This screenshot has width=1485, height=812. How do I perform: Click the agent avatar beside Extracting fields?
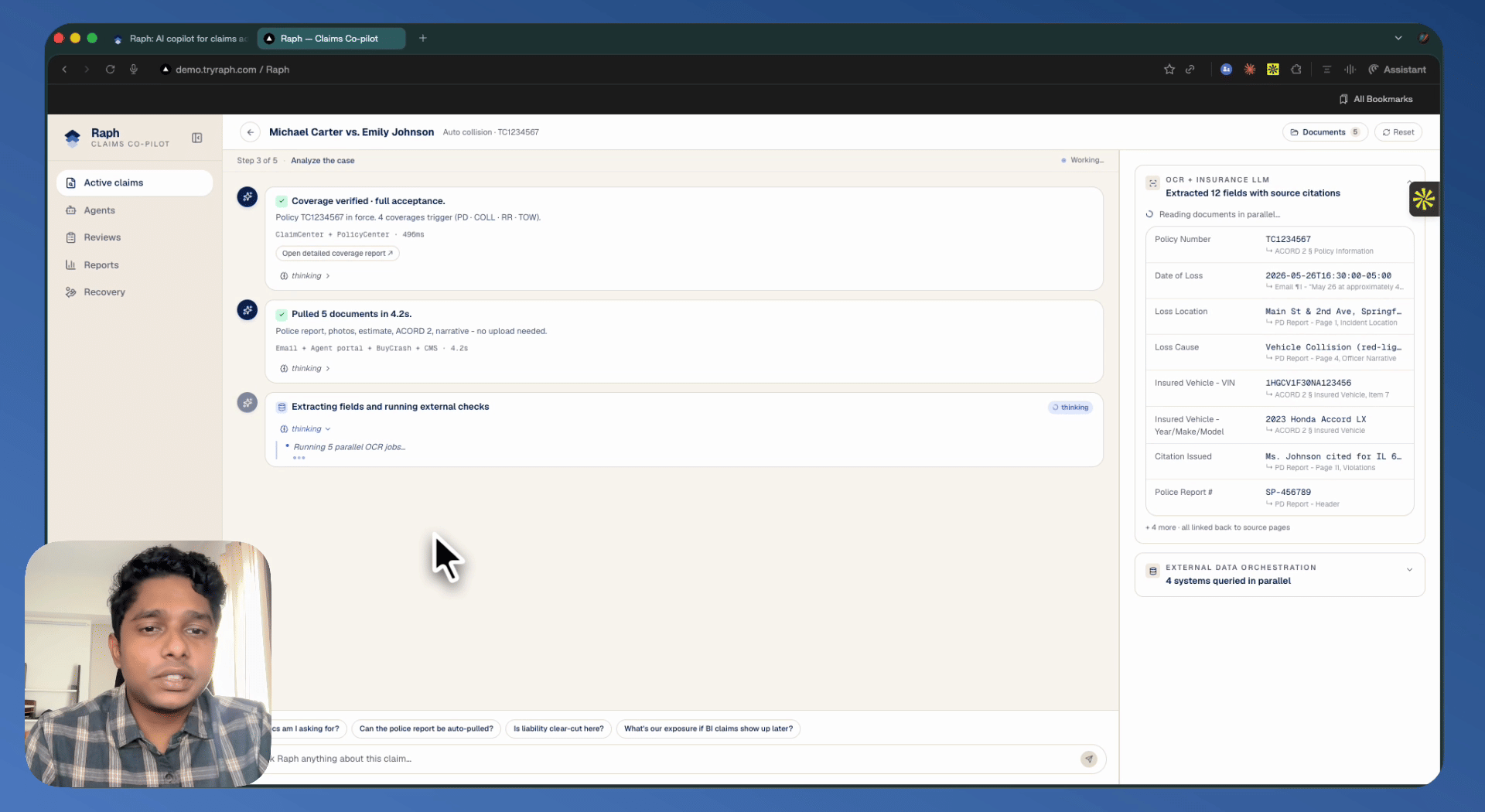(247, 402)
